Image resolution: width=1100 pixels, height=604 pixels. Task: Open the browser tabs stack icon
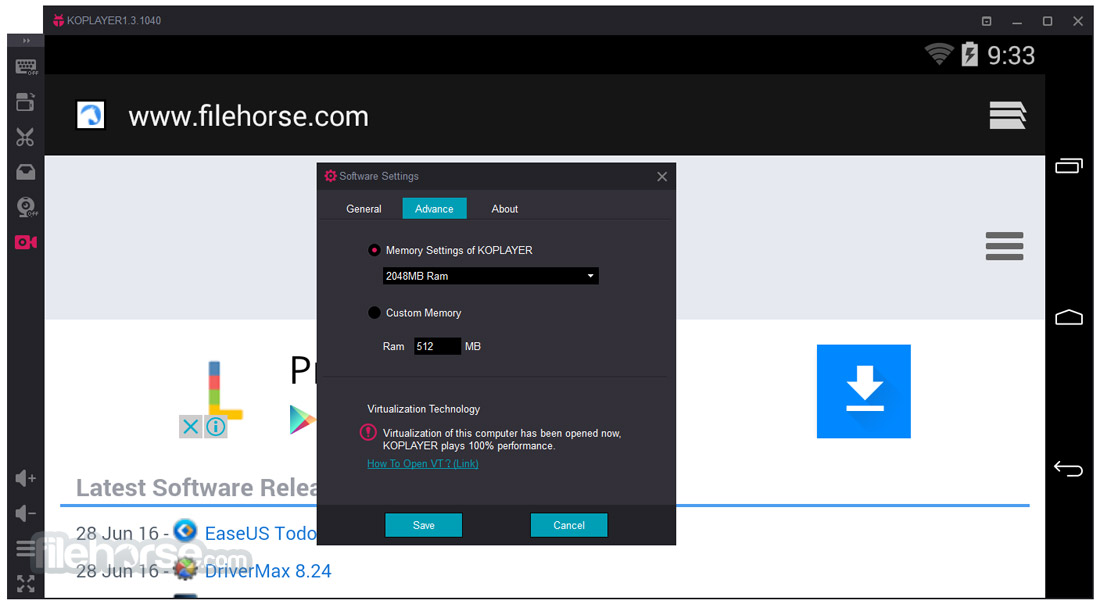1007,115
